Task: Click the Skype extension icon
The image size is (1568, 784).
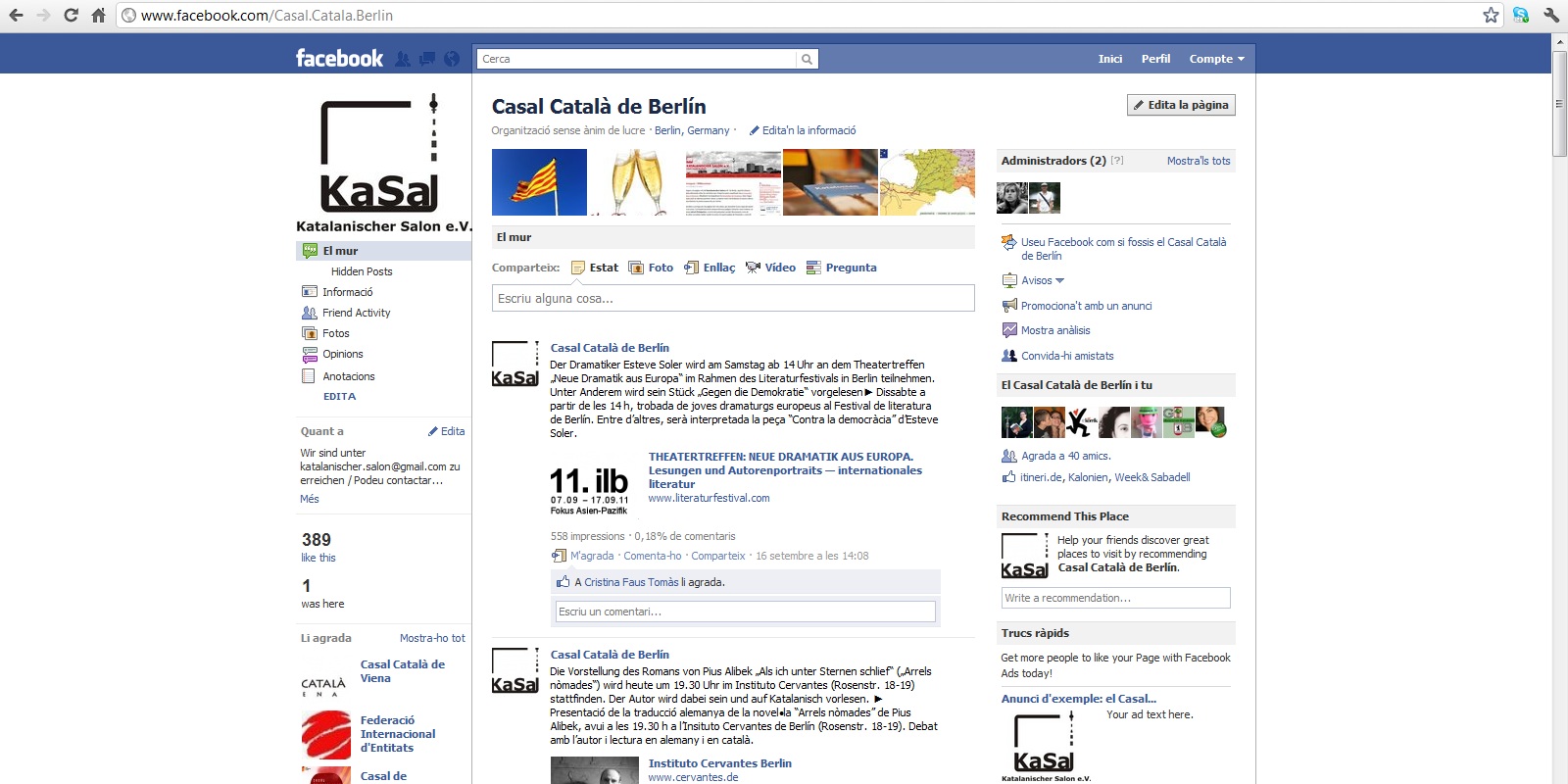Action: 1521,15
